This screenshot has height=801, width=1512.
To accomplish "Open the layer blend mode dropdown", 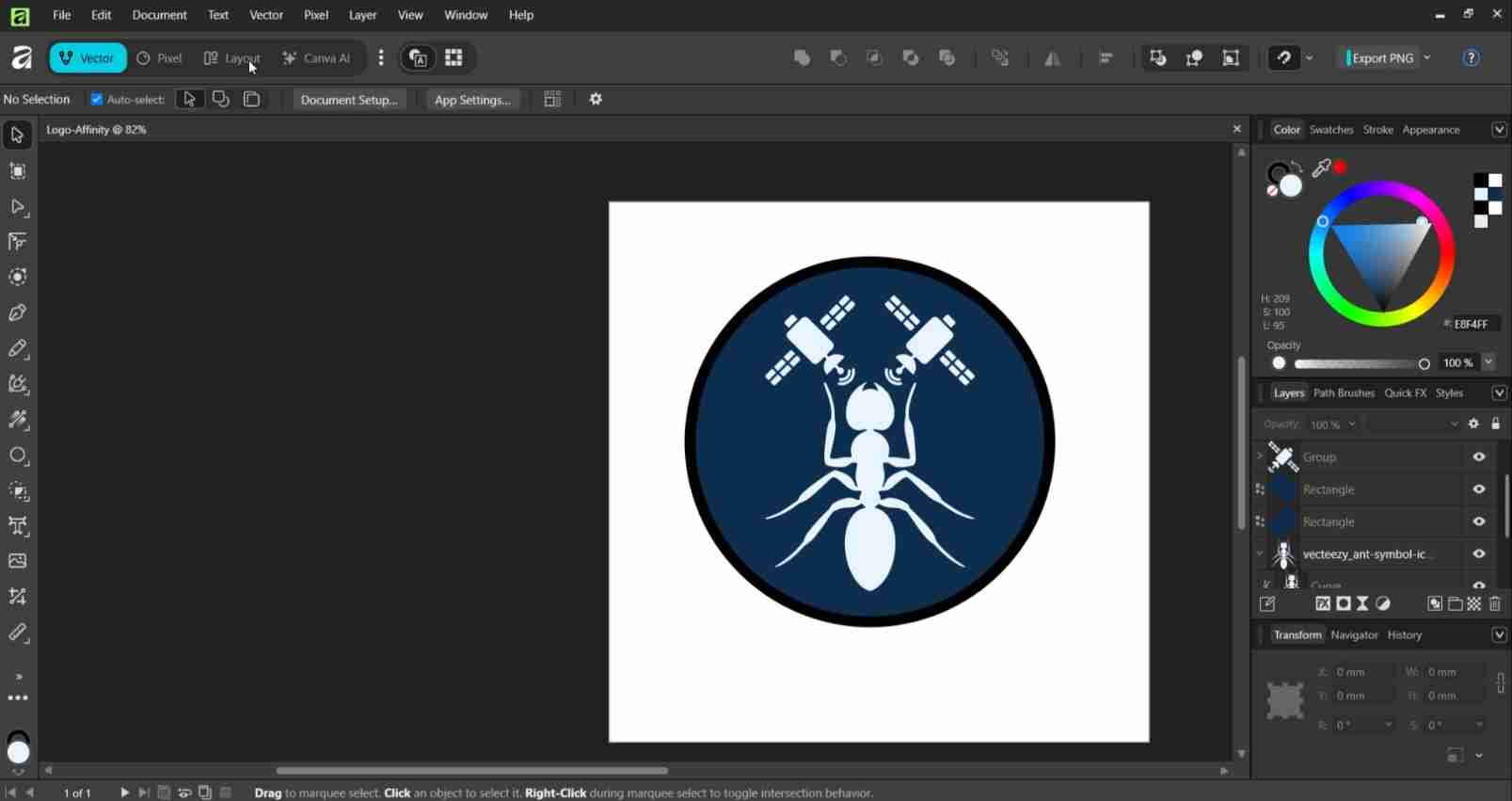I will [x=1414, y=425].
